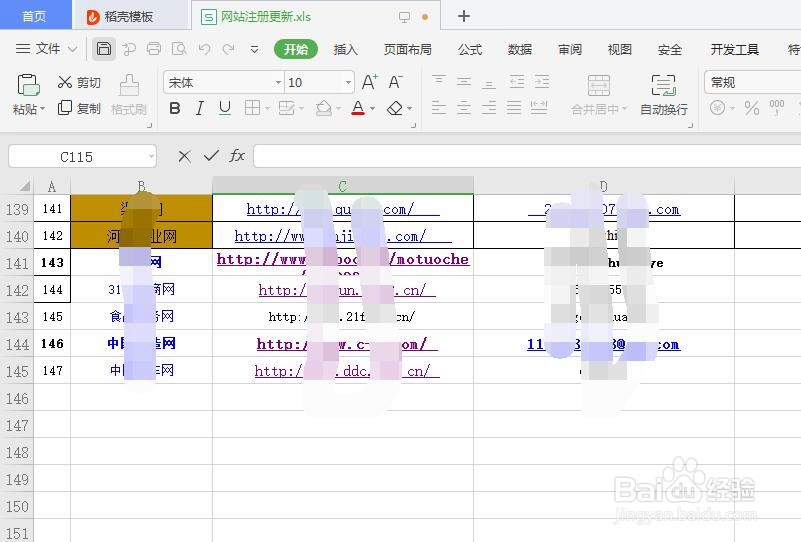Open Print Preview icon

point(179,49)
